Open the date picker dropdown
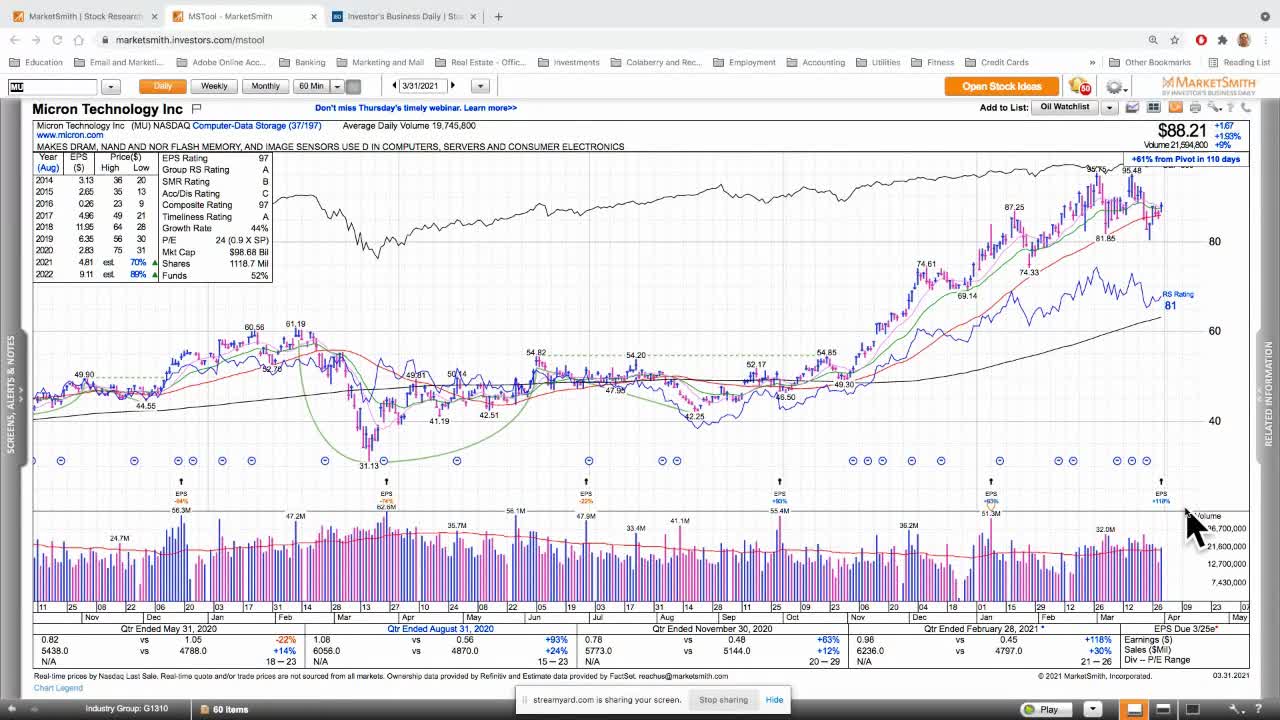Viewport: 1280px width, 720px height. point(480,86)
